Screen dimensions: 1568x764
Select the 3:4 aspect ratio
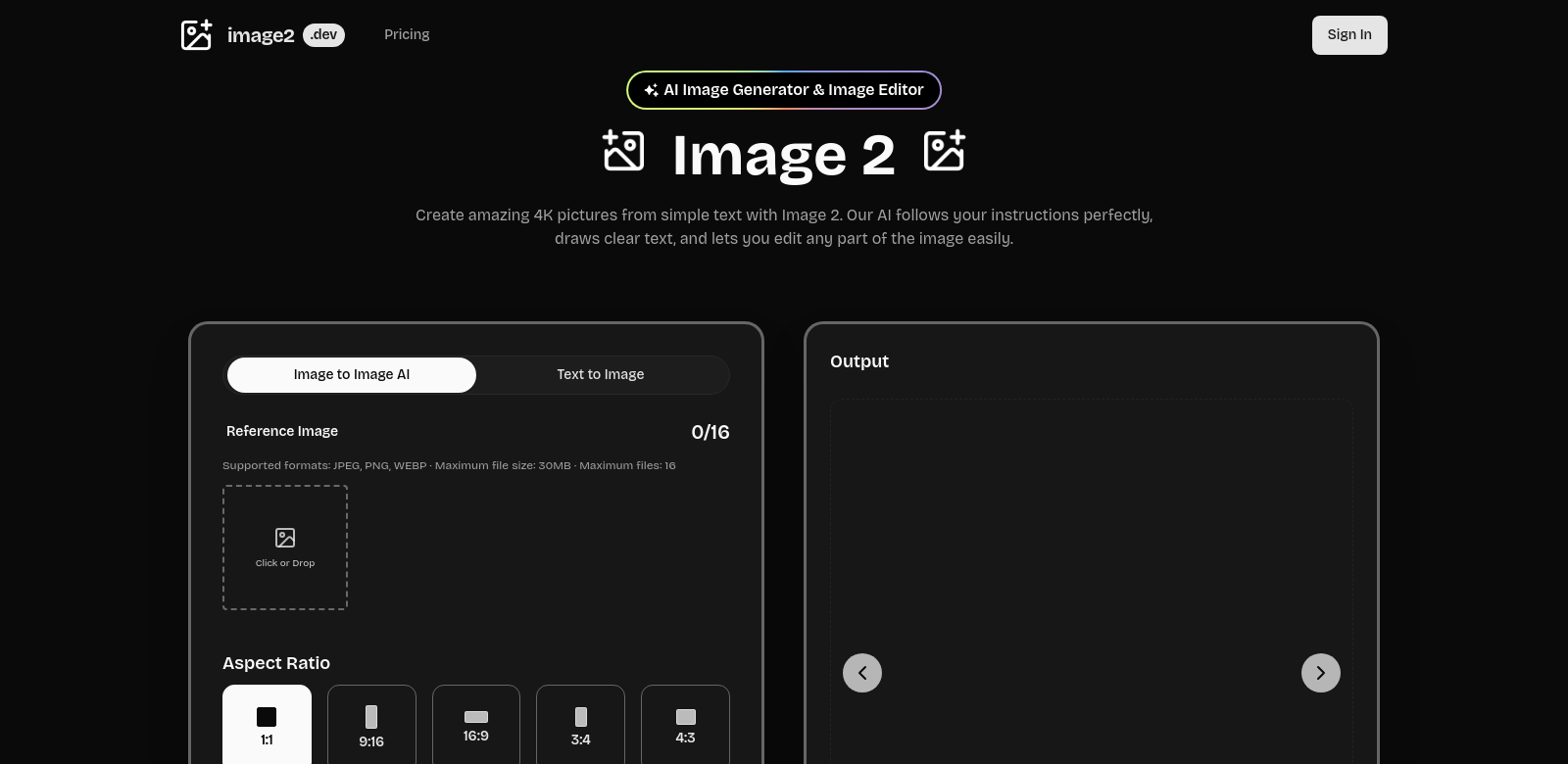(580, 725)
